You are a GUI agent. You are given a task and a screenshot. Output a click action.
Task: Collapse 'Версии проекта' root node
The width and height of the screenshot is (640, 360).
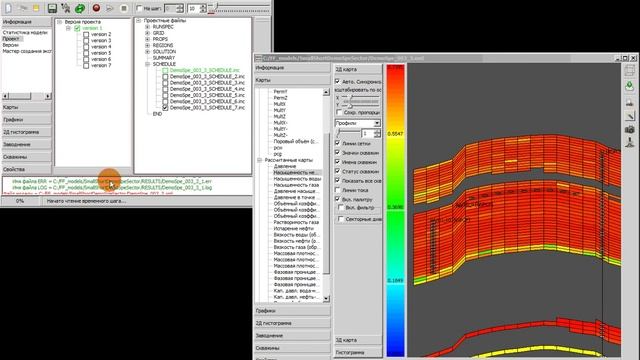(x=60, y=22)
